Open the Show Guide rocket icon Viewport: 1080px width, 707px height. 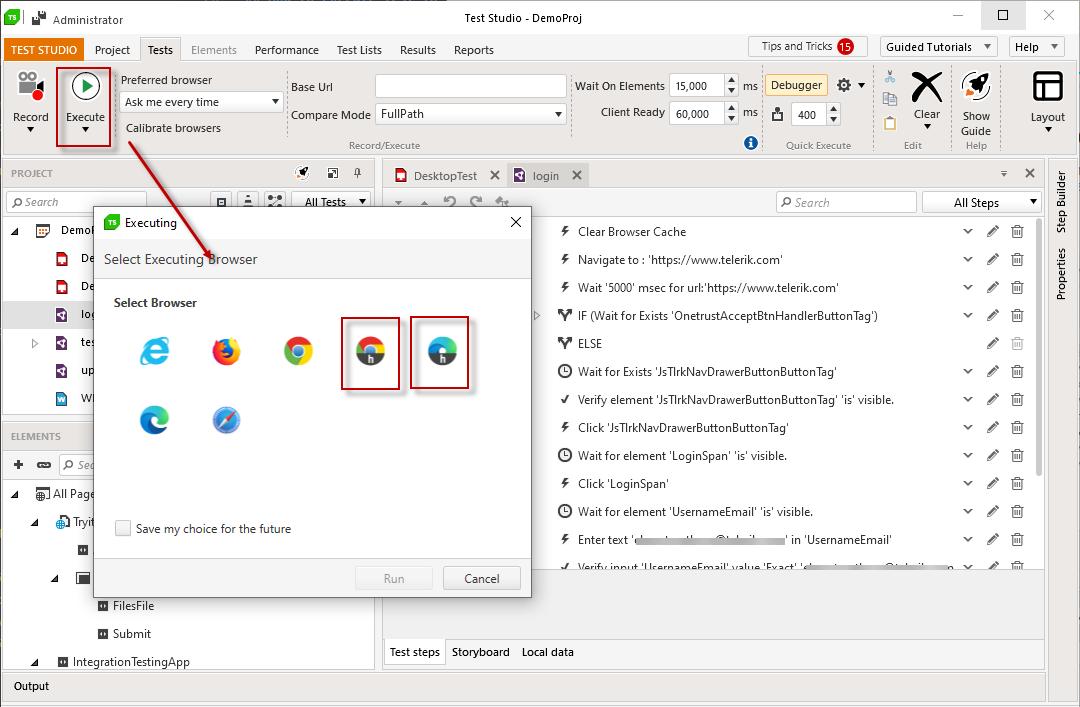(976, 88)
